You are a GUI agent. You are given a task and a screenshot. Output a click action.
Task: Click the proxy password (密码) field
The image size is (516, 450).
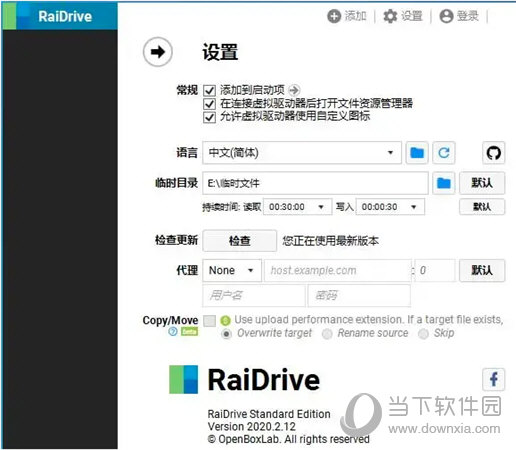click(x=359, y=295)
